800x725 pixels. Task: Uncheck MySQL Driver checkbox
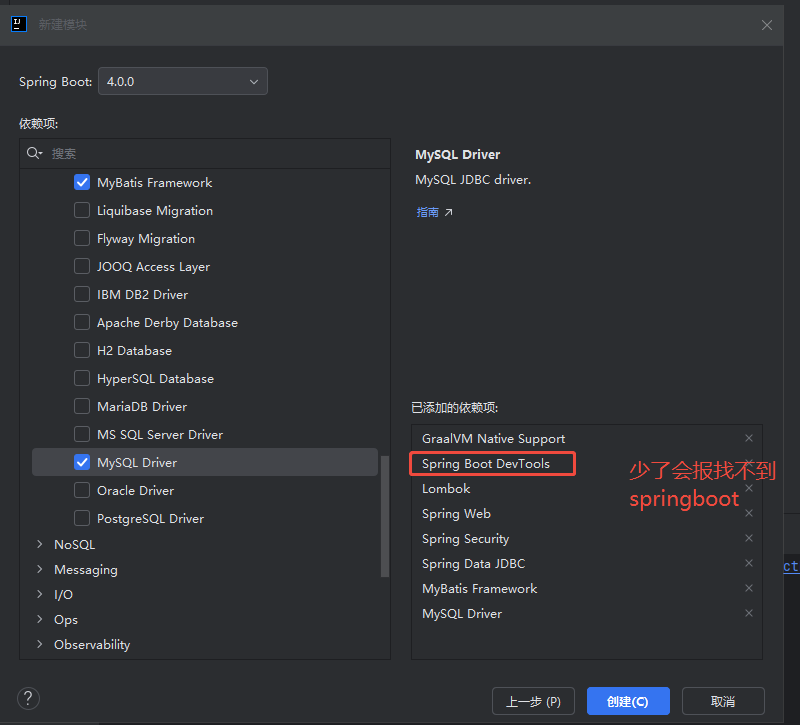click(82, 462)
